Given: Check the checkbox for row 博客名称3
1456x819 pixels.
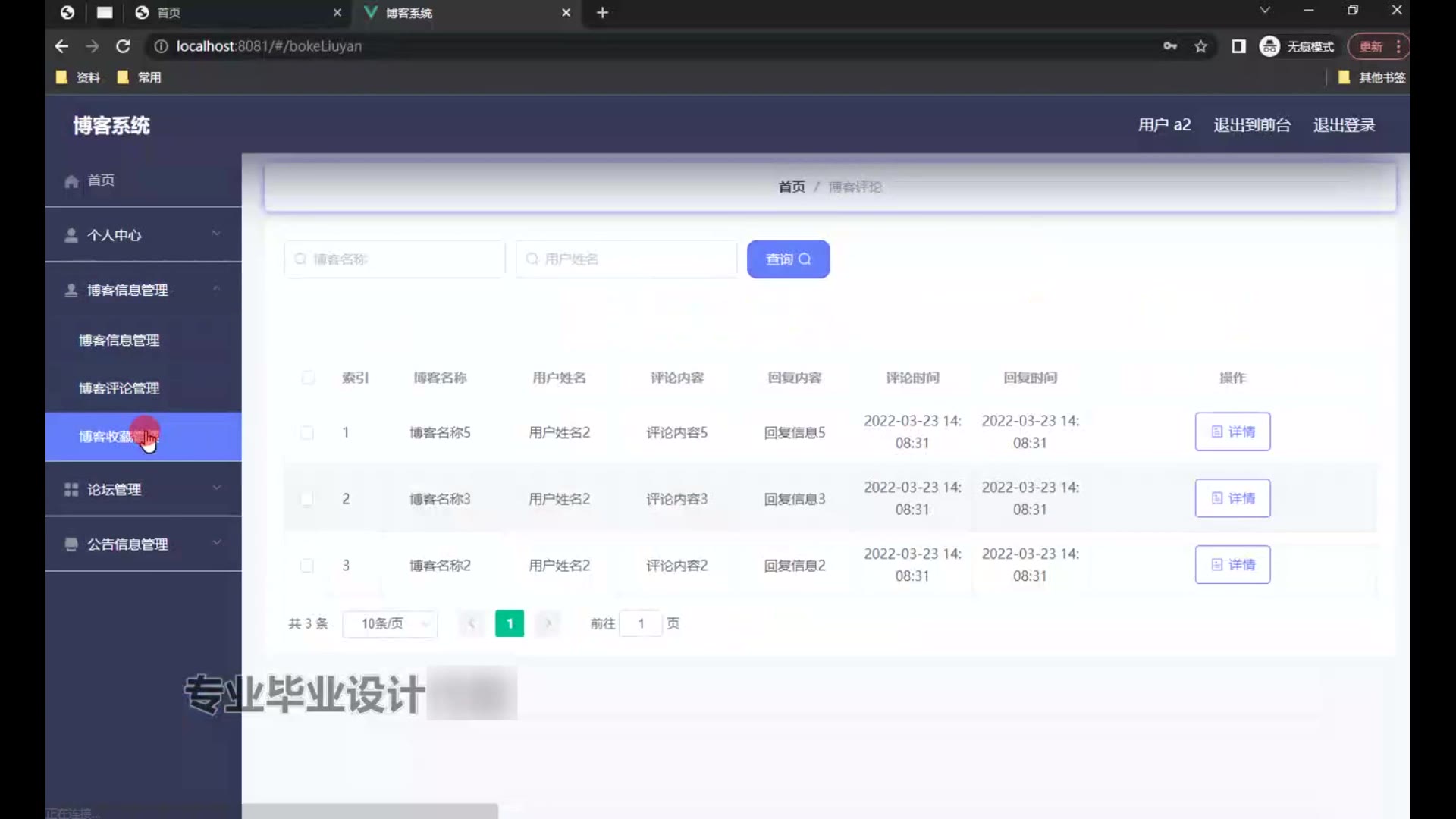Looking at the screenshot, I should coord(307,499).
